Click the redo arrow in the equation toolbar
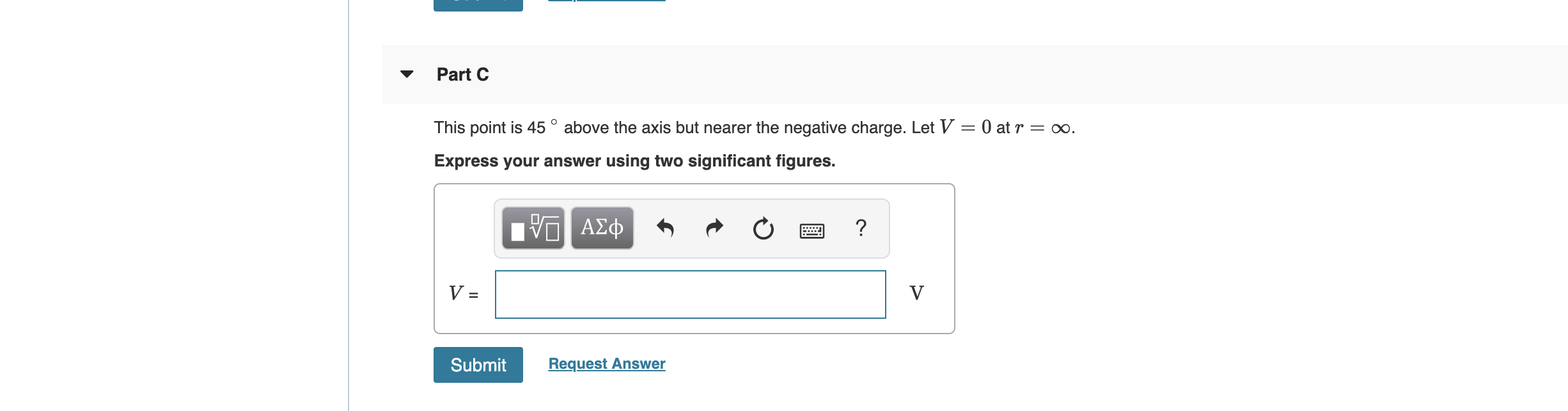The width and height of the screenshot is (1568, 411). (x=714, y=228)
